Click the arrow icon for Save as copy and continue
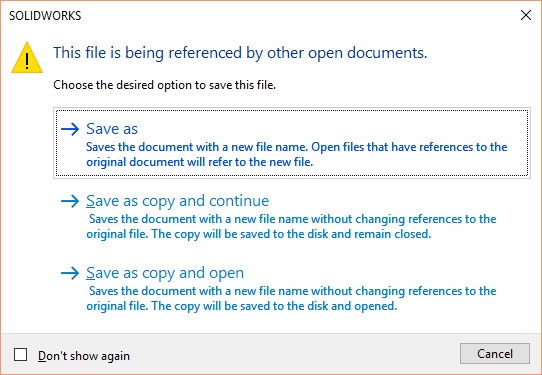Viewport: 542px width, 375px height. click(70, 201)
